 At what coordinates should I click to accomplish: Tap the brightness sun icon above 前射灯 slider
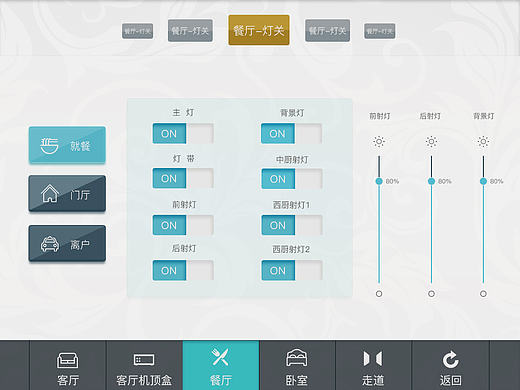point(379,141)
